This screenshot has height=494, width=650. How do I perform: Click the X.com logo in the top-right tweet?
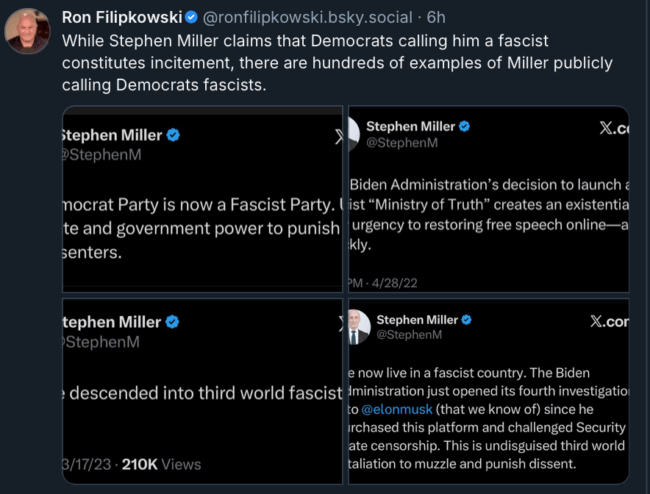tap(612, 127)
